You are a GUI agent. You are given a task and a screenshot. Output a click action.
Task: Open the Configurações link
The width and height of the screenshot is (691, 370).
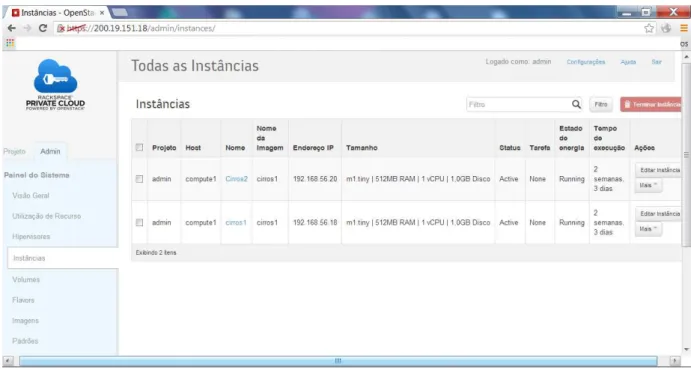586,62
